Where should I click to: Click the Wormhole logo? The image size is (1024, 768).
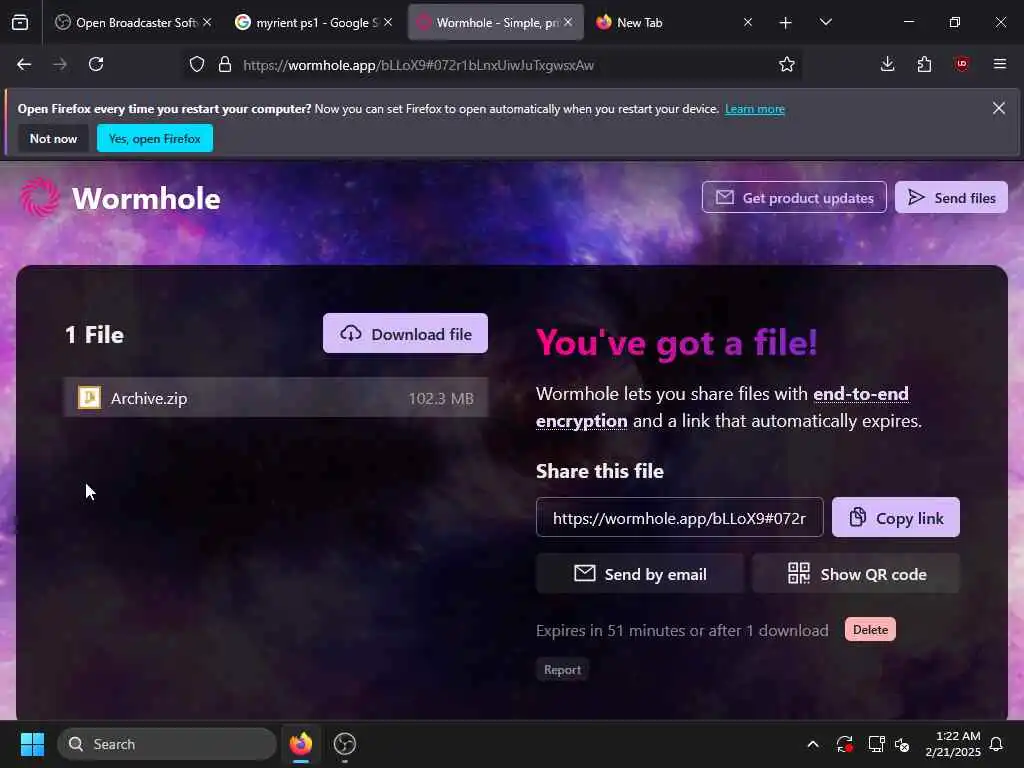[x=120, y=198]
